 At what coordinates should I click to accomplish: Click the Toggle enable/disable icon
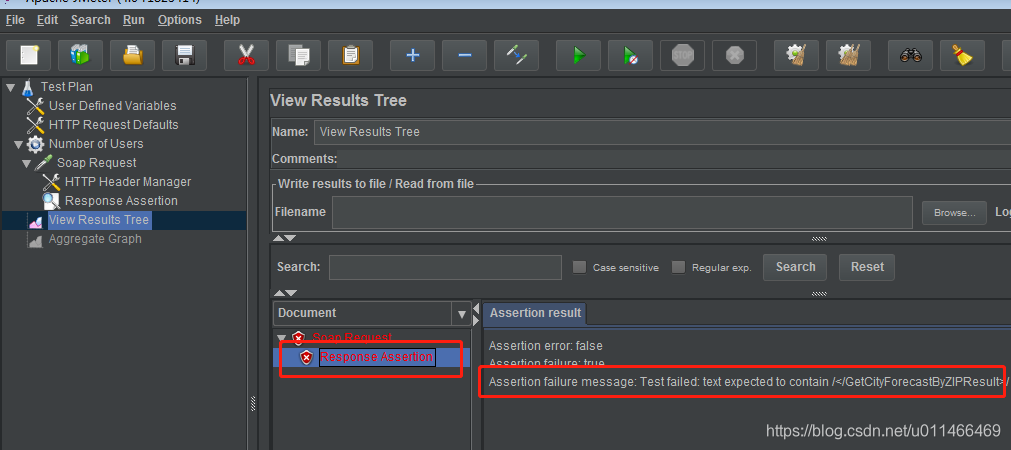(x=516, y=55)
